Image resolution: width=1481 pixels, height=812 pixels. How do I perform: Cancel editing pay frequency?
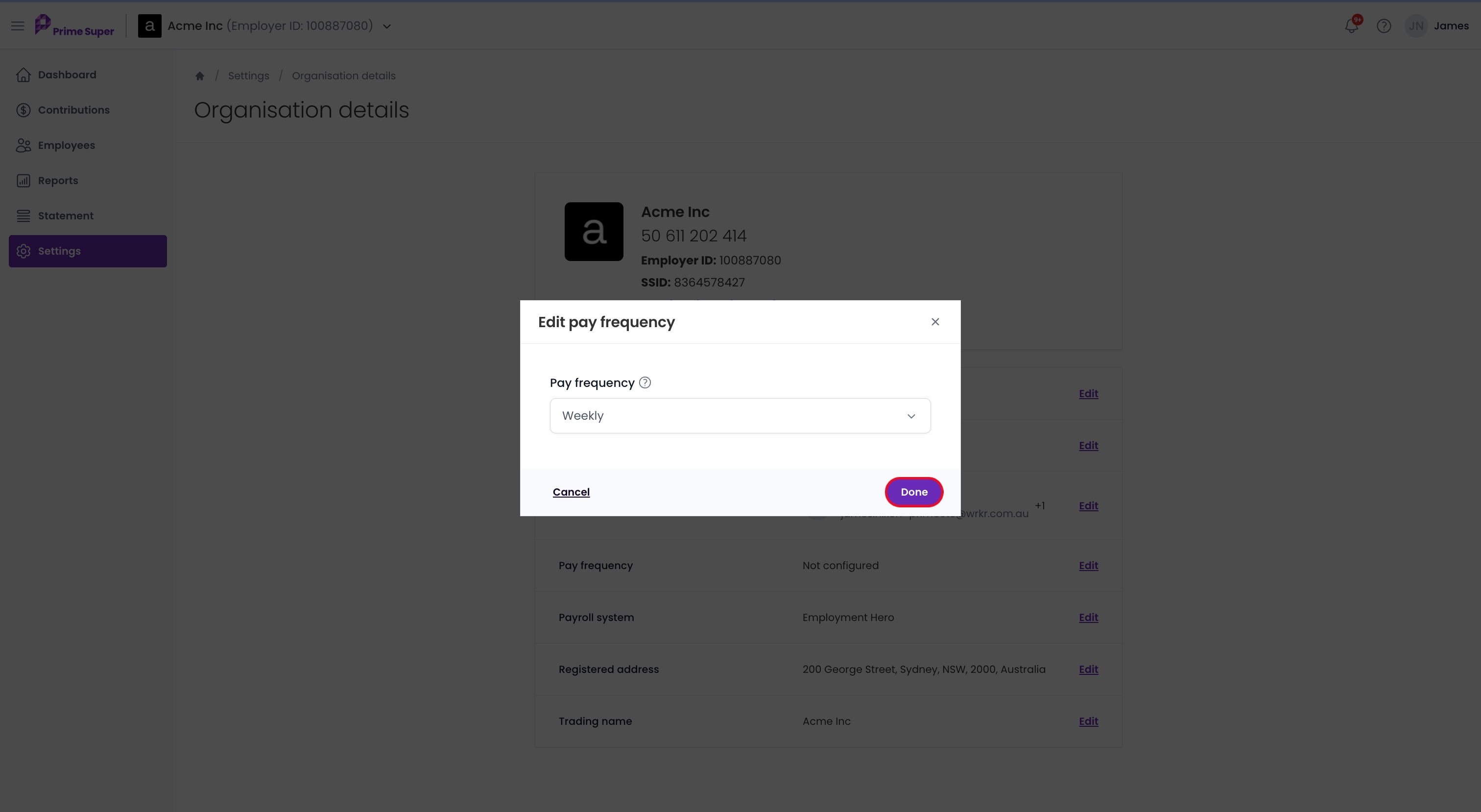click(x=571, y=492)
